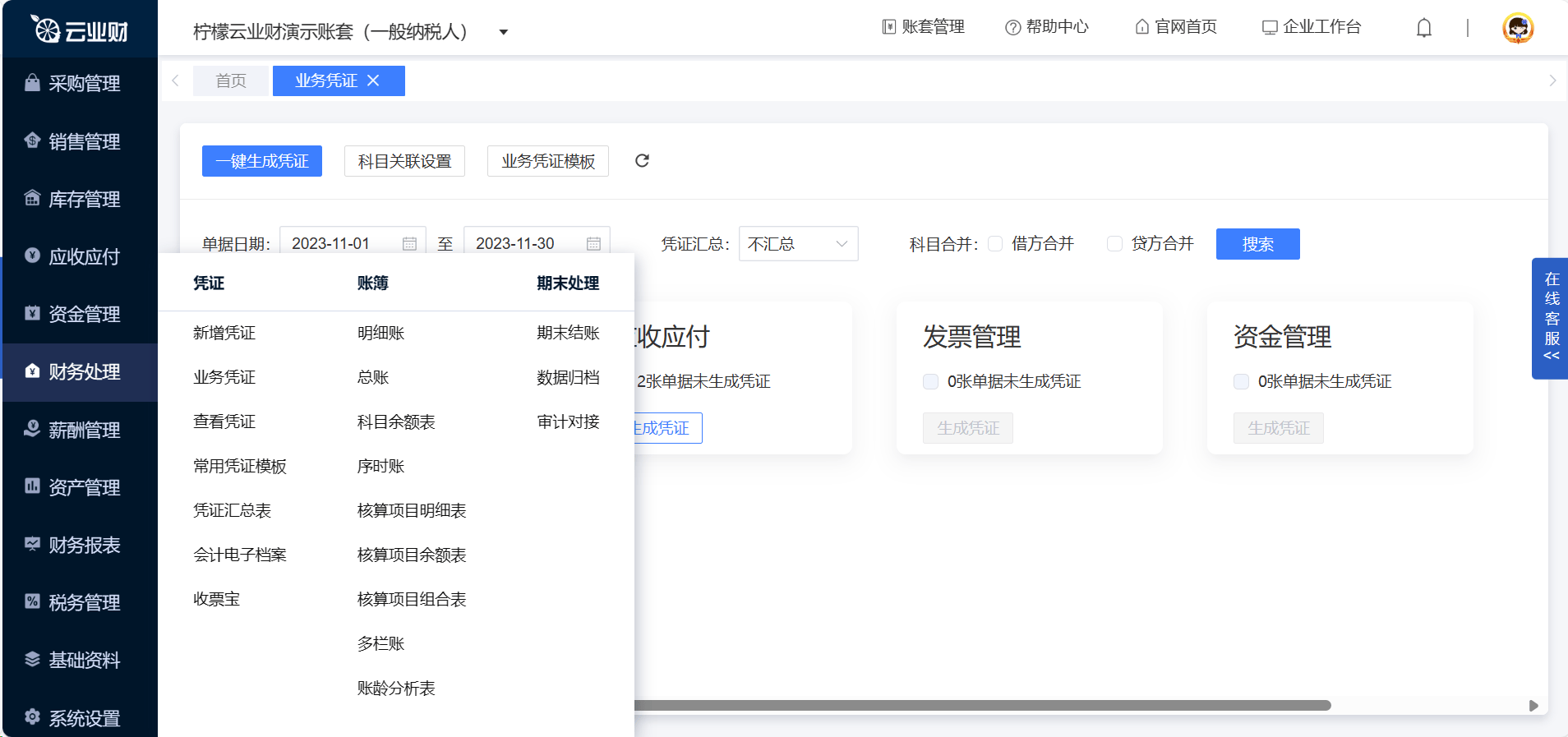Image resolution: width=1568 pixels, height=737 pixels.
Task: Click the 应收应付 sidebar icon
Action: click(32, 256)
